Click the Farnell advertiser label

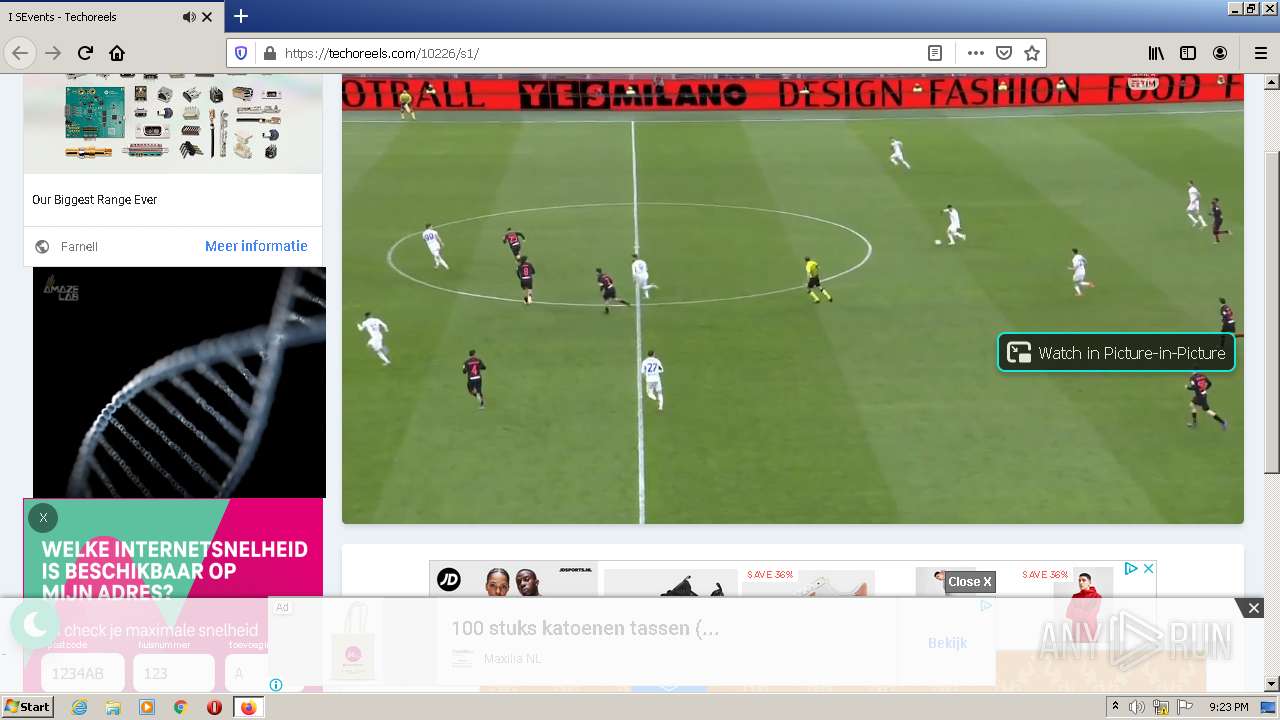pyautogui.click(x=79, y=246)
